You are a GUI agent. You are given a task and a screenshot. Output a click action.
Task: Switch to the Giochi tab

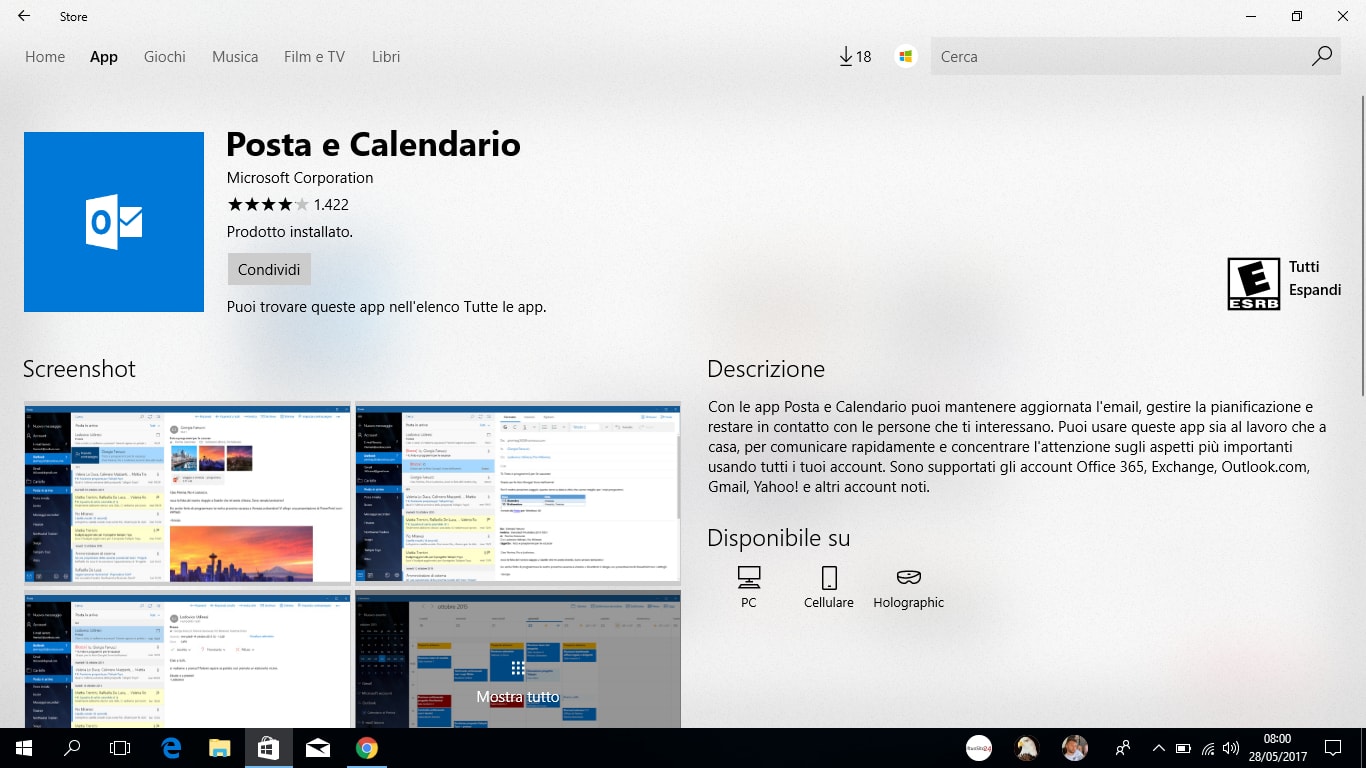click(x=164, y=56)
